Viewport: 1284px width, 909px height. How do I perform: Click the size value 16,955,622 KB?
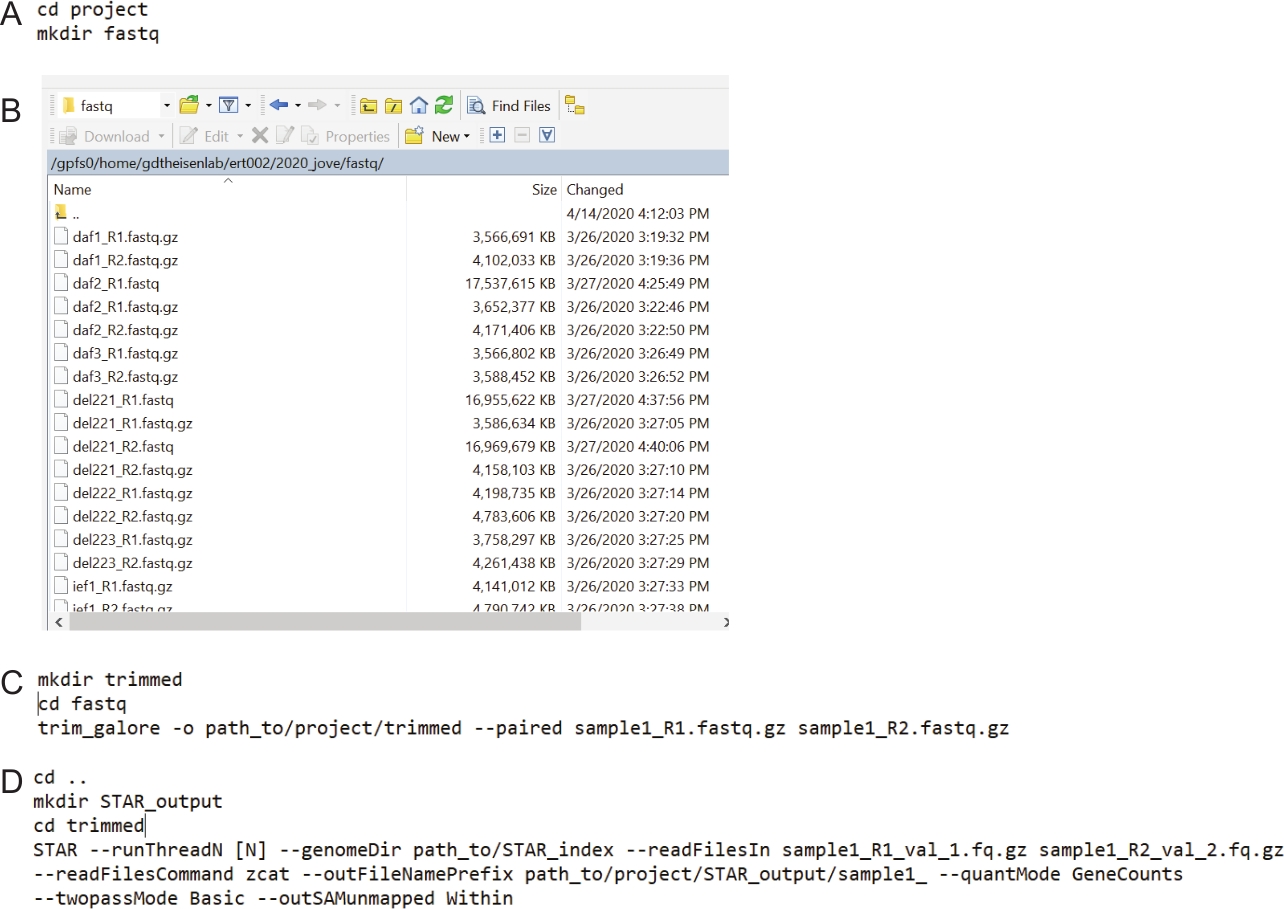point(509,400)
